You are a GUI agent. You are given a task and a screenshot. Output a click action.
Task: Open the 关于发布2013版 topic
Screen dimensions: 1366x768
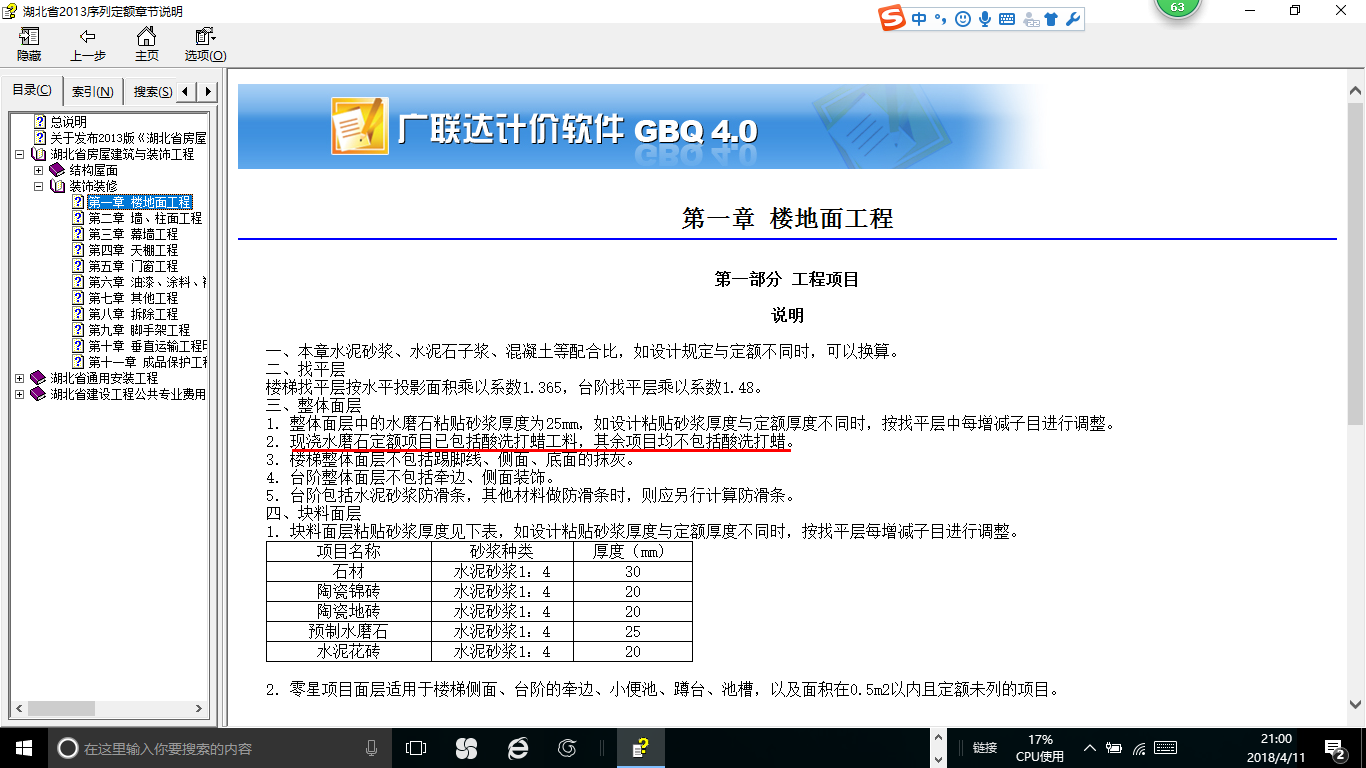click(128, 138)
